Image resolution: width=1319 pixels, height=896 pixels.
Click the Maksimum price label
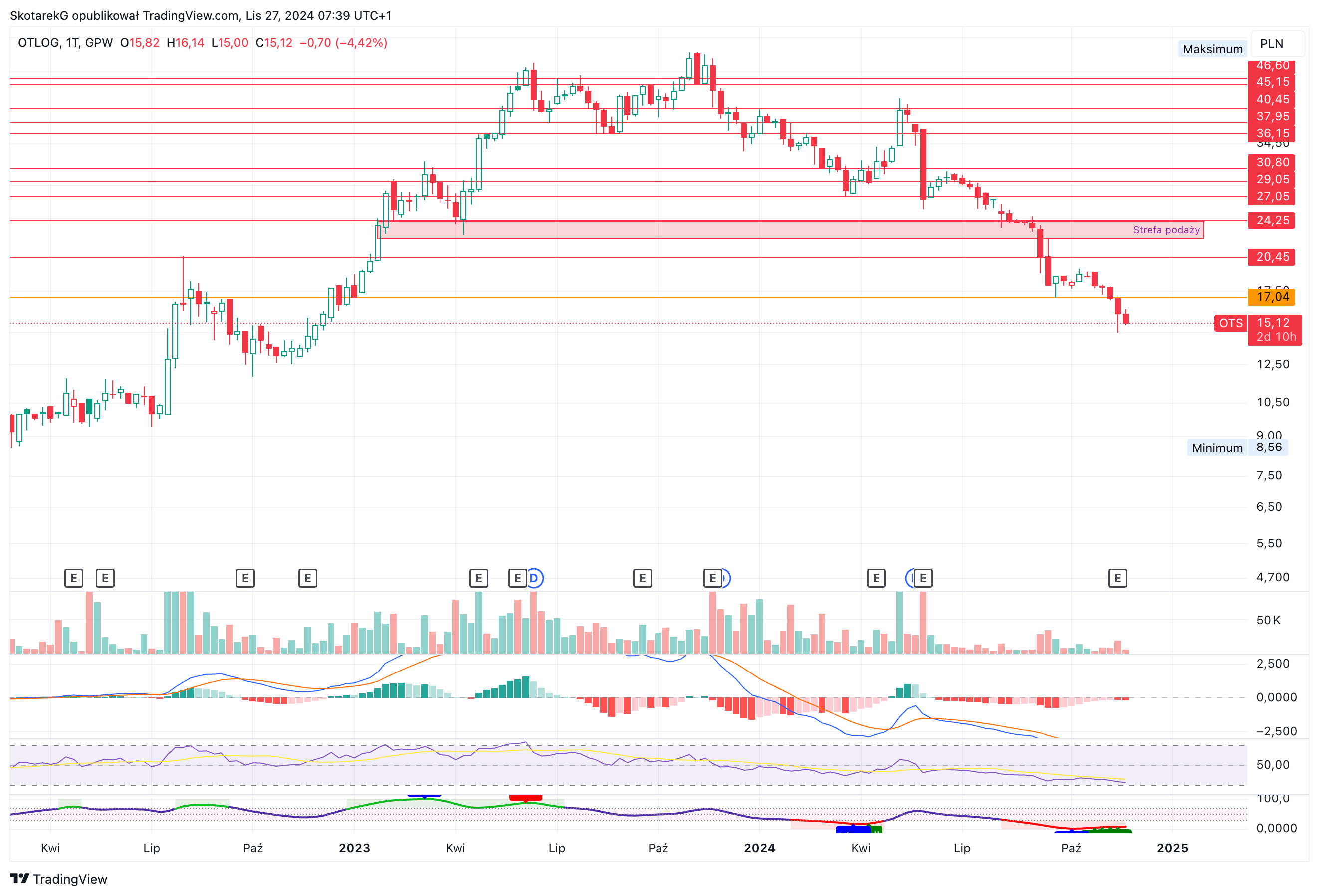point(1212,49)
